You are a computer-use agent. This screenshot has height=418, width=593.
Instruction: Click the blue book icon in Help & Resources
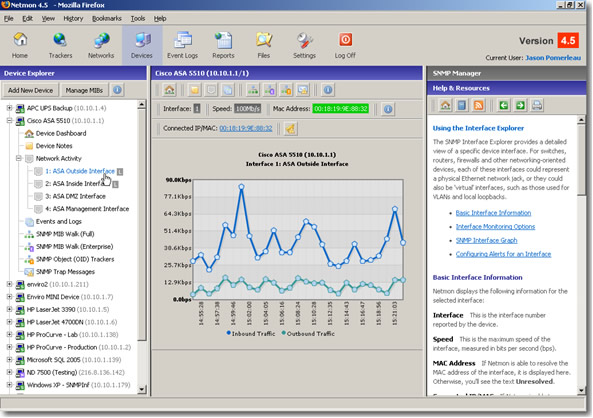click(462, 105)
